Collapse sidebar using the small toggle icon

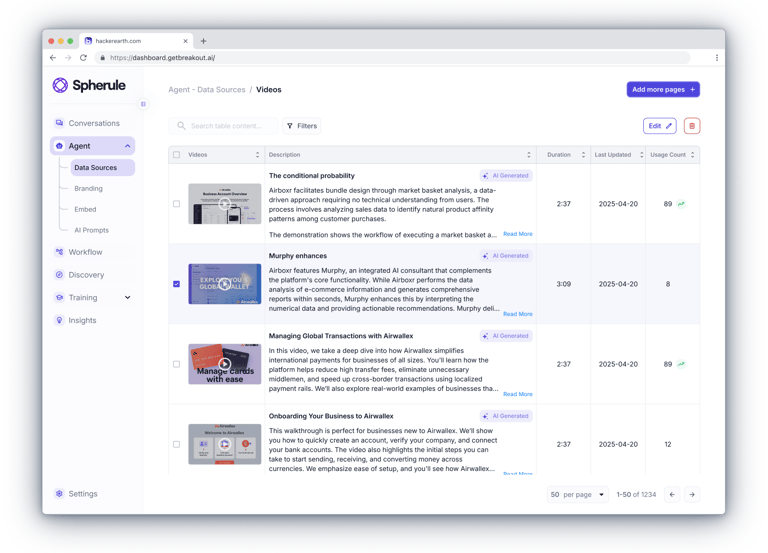[143, 104]
